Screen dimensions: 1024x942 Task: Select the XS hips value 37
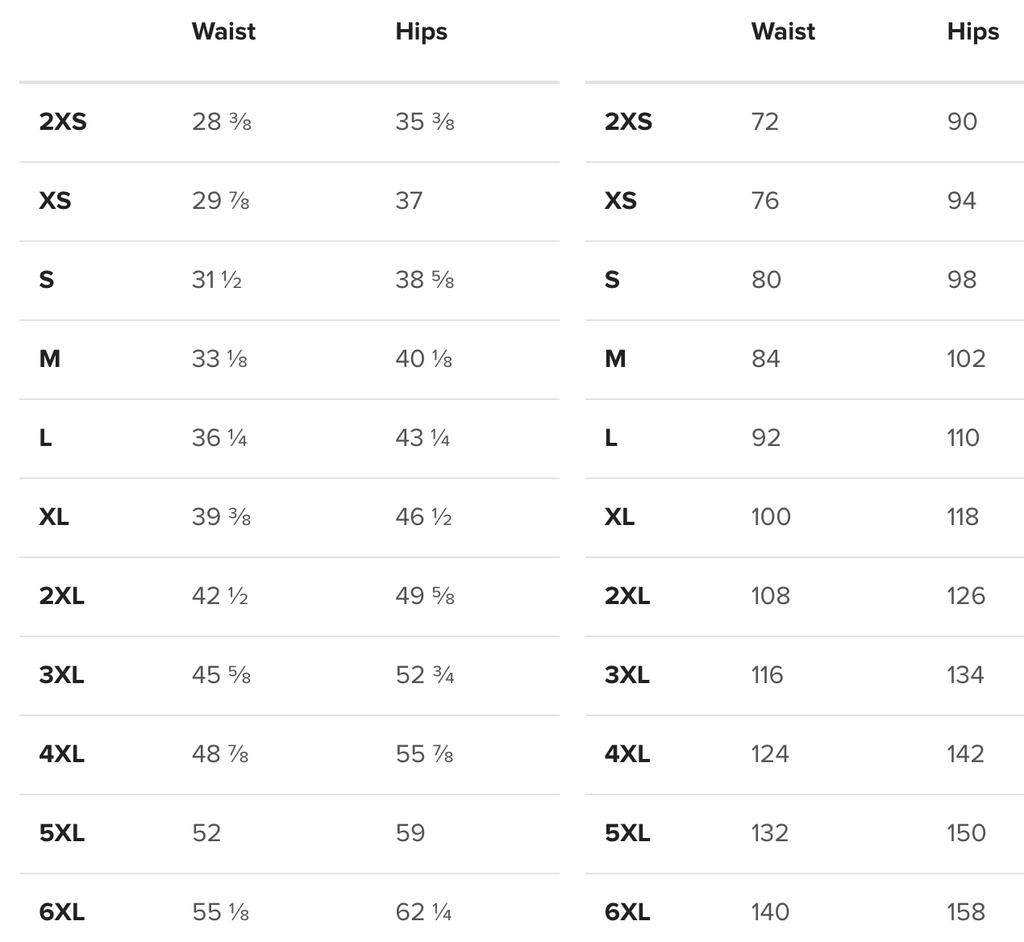point(409,201)
